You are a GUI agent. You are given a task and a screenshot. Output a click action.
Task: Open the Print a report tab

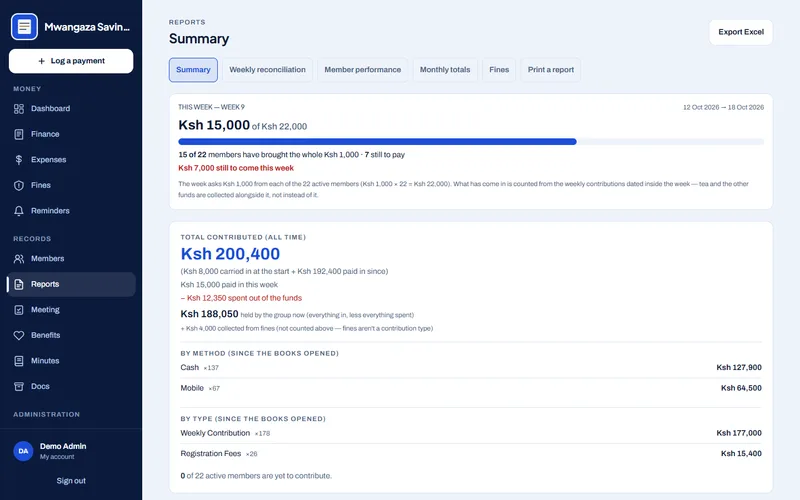(x=551, y=70)
